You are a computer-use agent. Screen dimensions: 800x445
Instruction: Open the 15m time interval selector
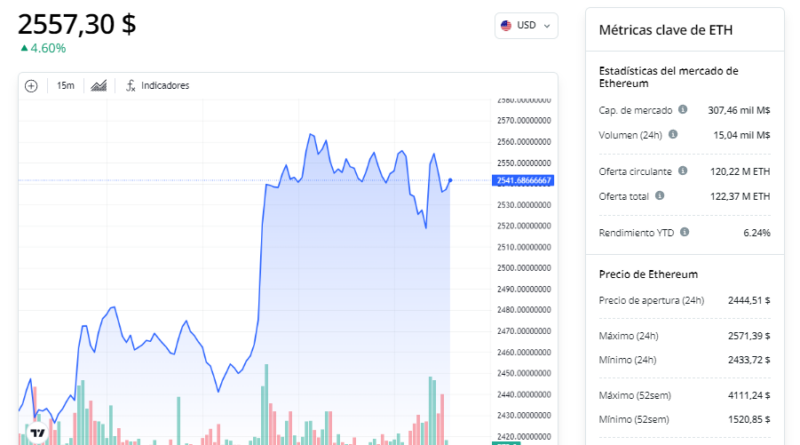65,86
